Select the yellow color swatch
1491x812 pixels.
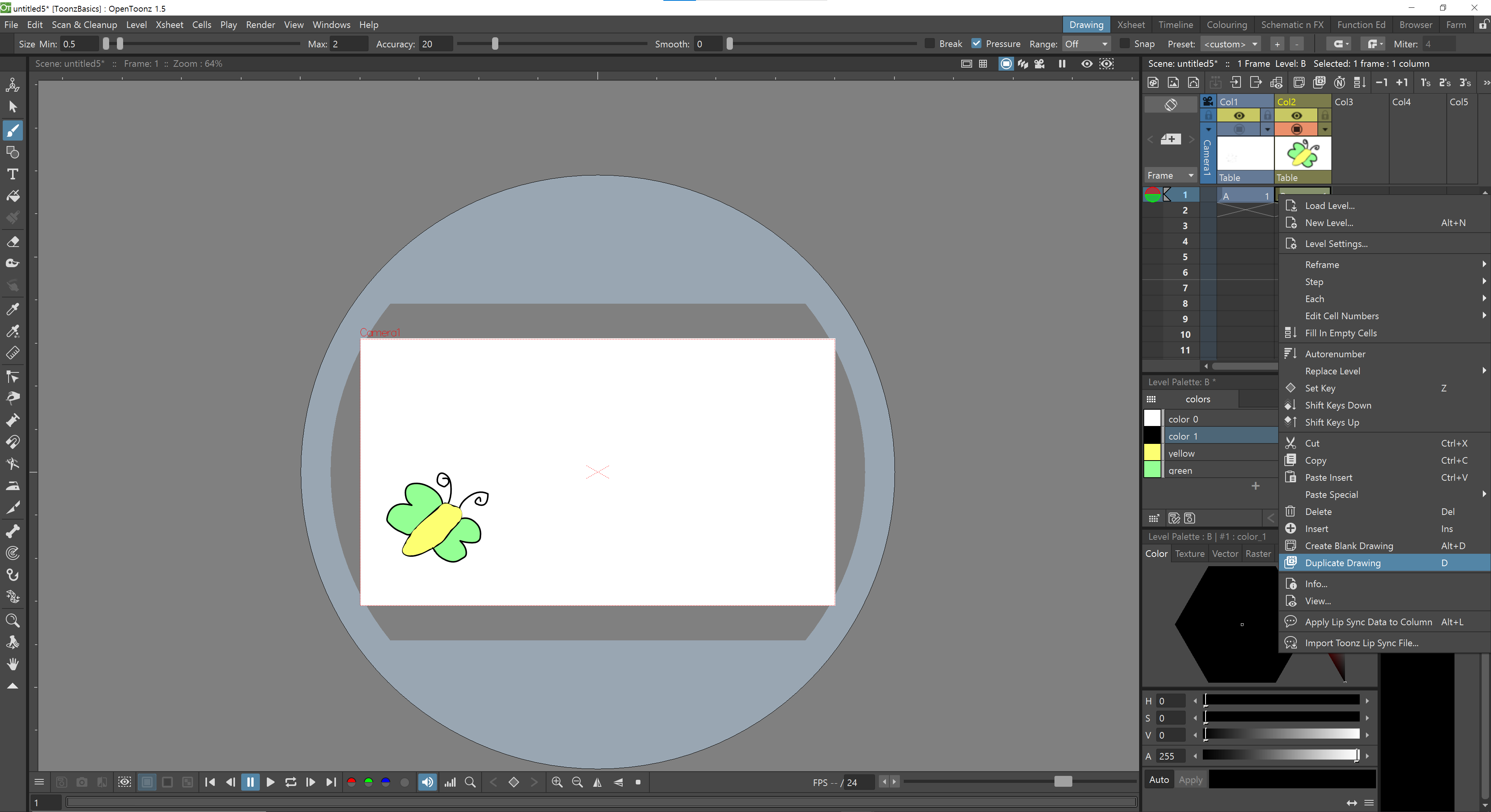[1152, 452]
